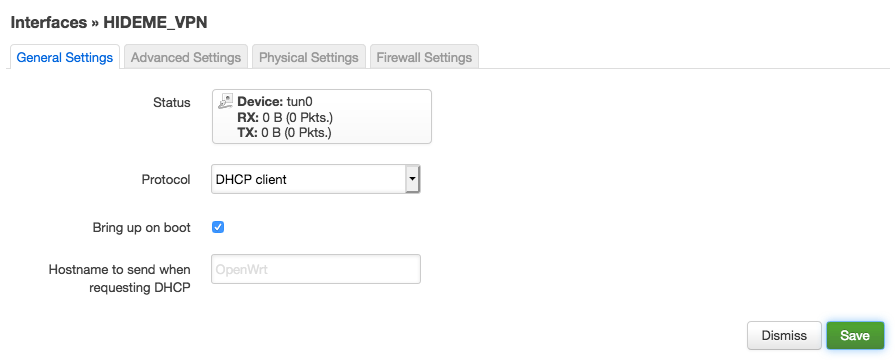The width and height of the screenshot is (895, 361).
Task: Click the Protocol field label
Action: click(166, 179)
